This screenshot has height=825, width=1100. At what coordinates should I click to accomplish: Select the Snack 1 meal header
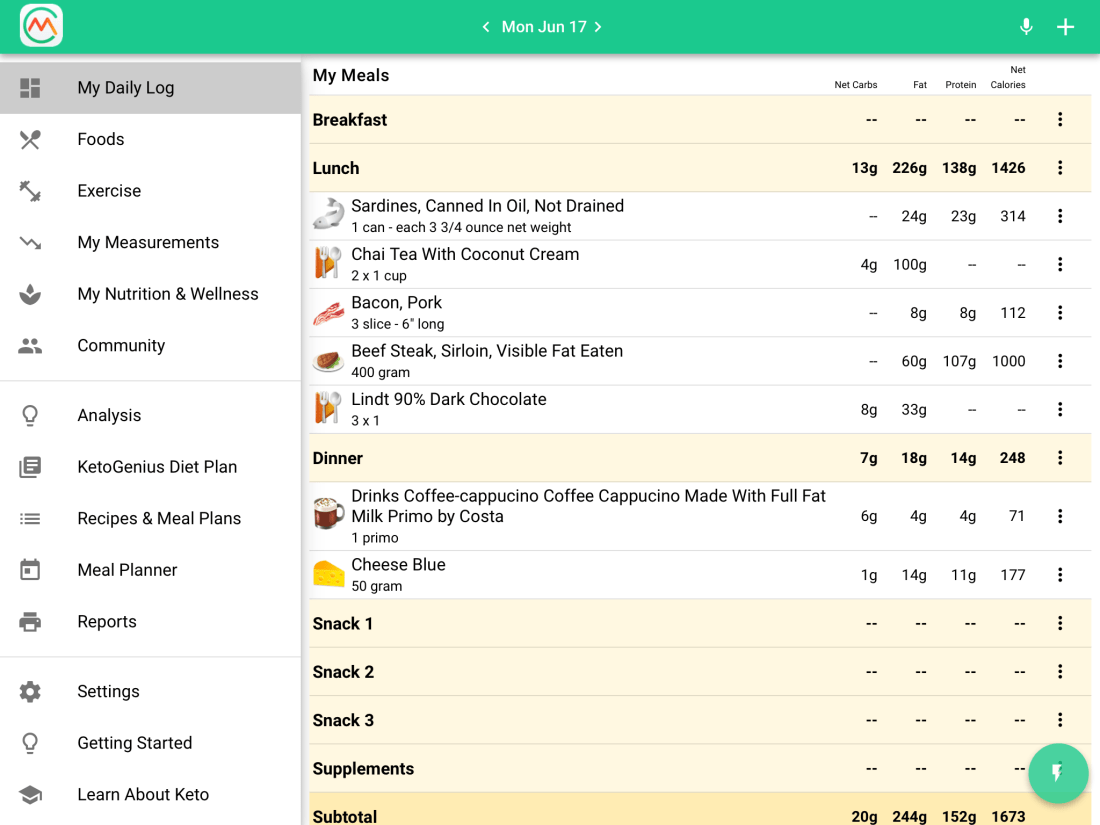click(343, 624)
